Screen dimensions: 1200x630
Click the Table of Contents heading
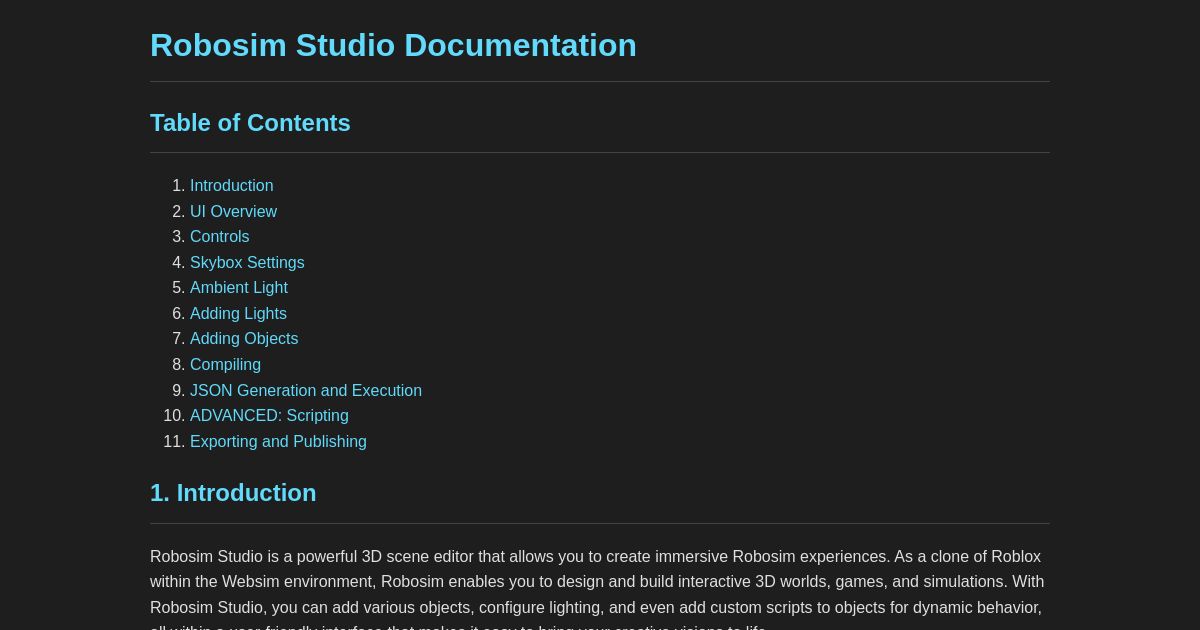[250, 122]
